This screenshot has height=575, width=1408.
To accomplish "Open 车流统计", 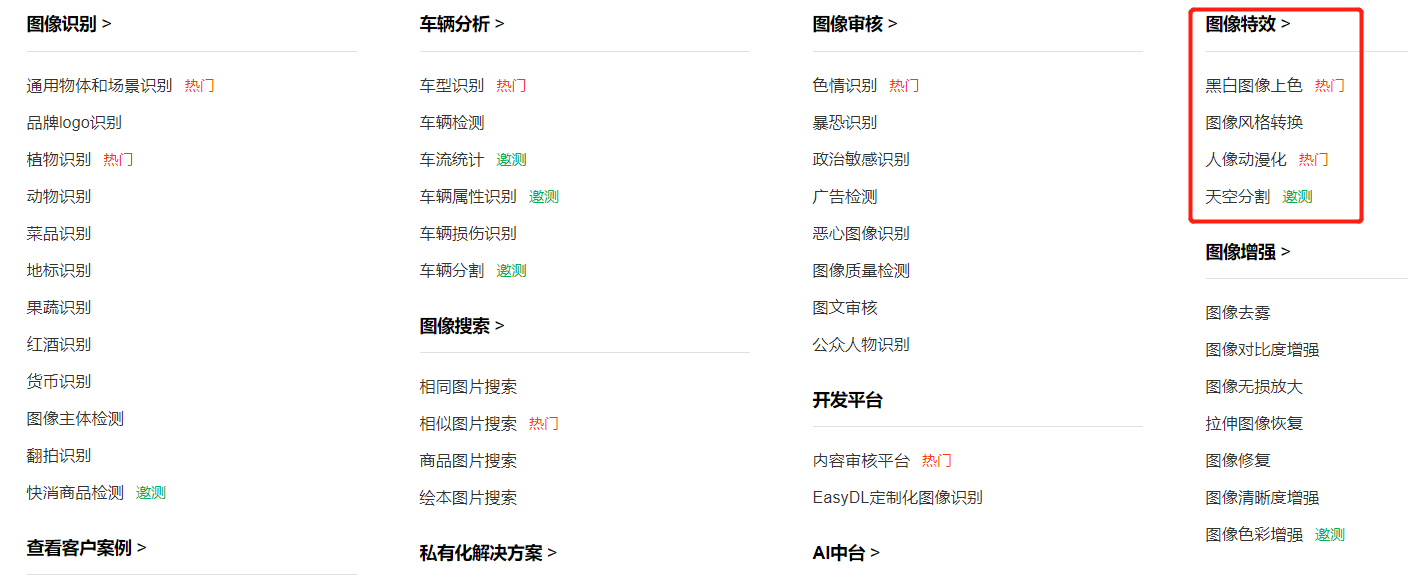I will [x=452, y=160].
